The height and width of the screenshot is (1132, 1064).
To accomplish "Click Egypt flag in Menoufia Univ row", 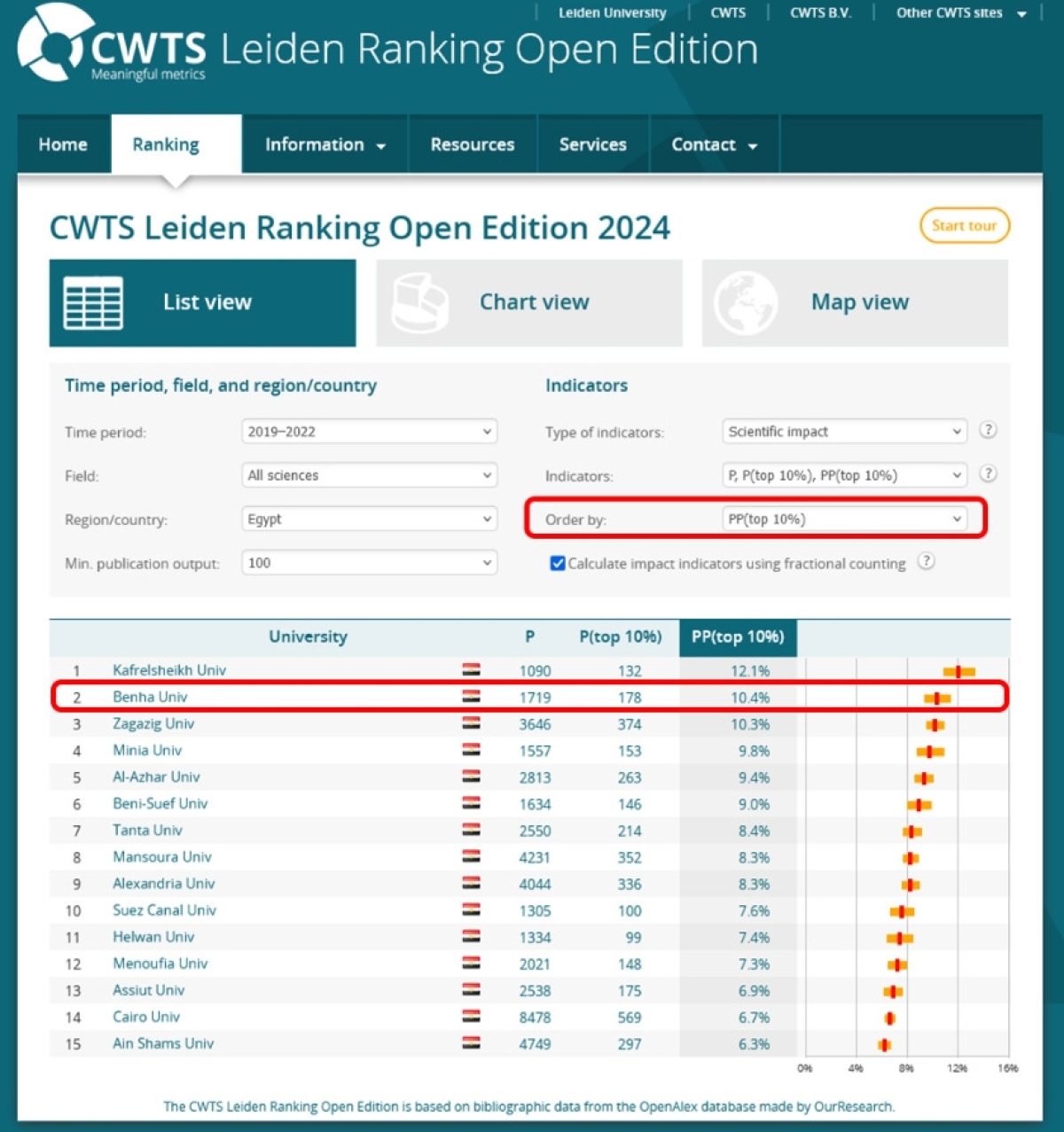I will [x=472, y=963].
